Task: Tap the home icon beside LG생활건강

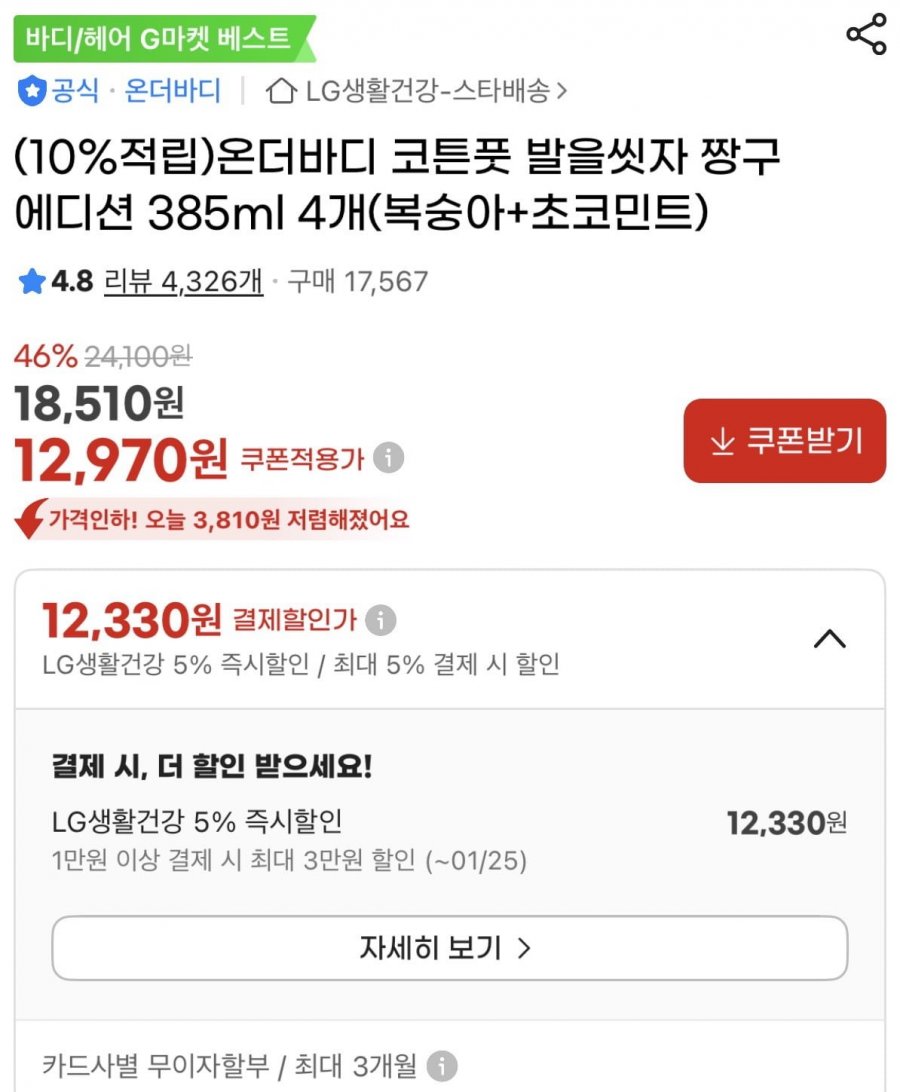Action: (x=282, y=92)
